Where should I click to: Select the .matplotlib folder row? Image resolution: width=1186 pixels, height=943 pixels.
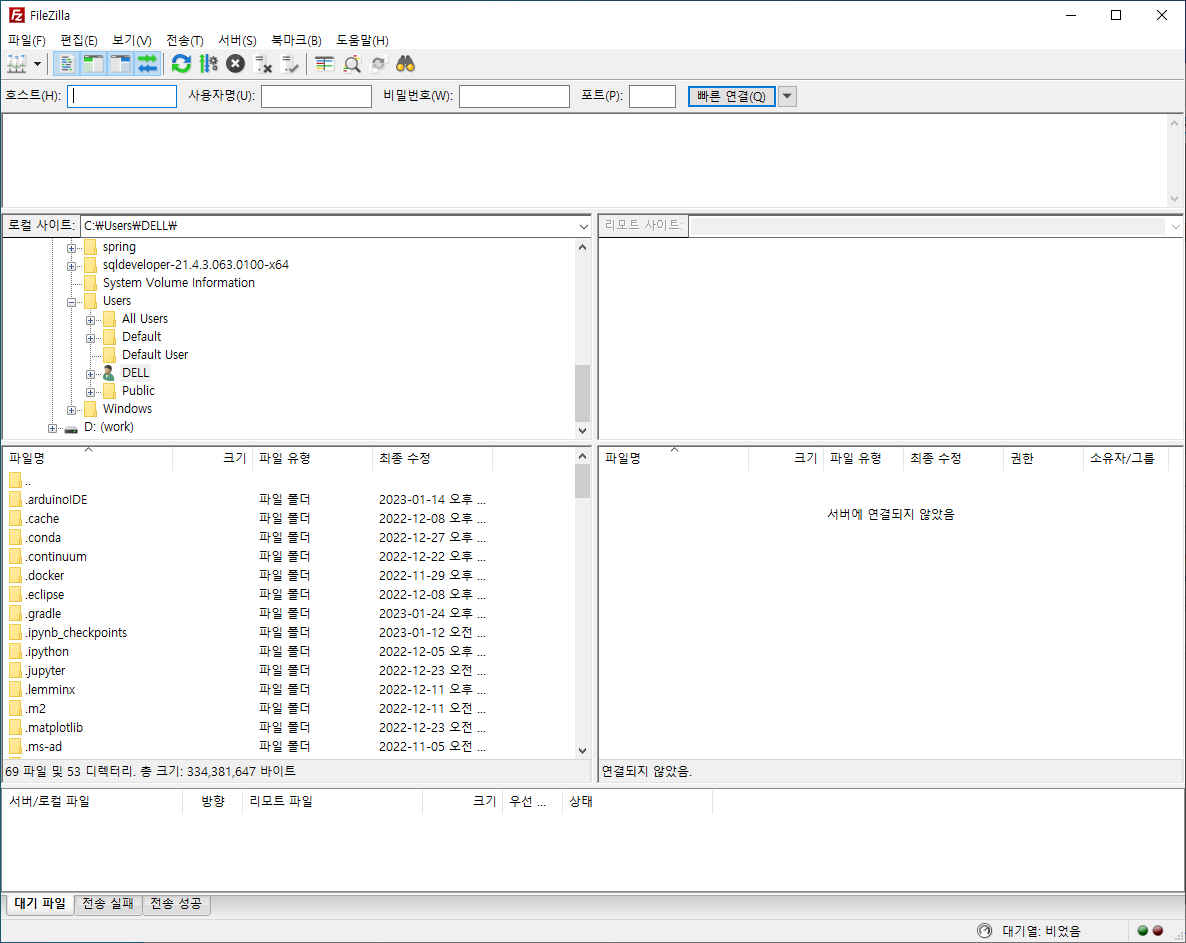coord(287,727)
